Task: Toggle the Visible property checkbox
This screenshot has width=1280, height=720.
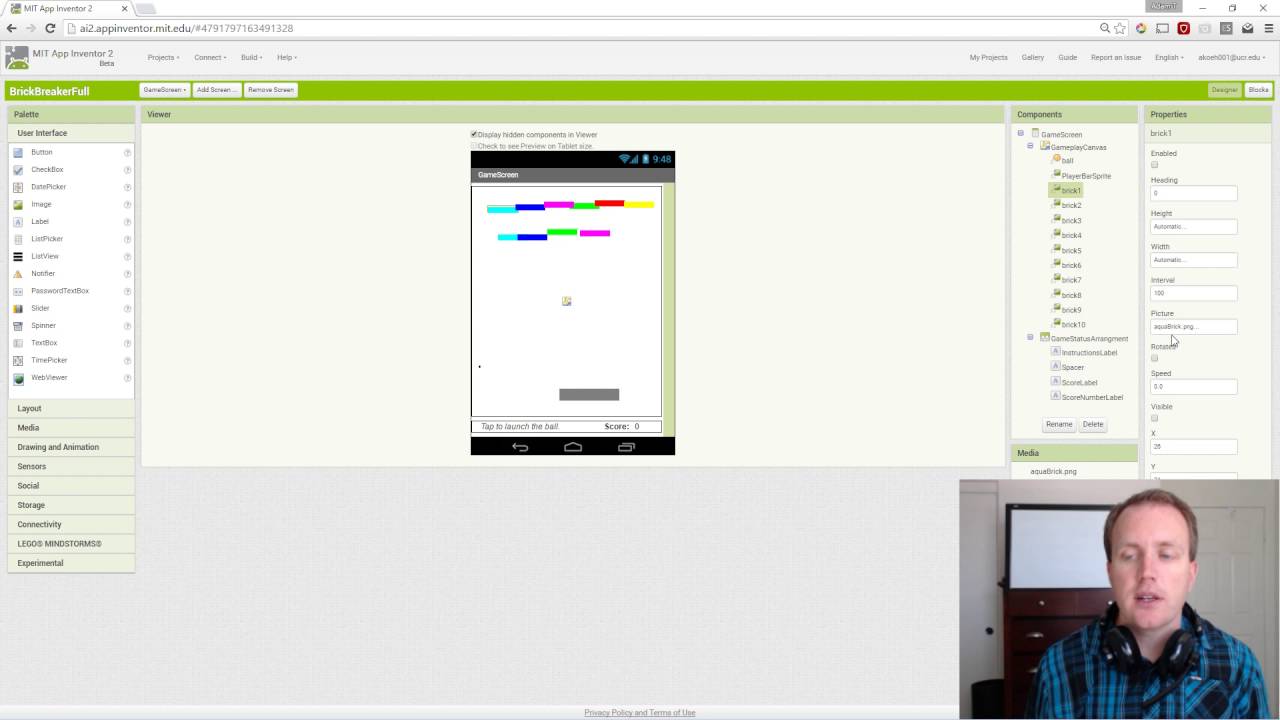Action: [1154, 418]
